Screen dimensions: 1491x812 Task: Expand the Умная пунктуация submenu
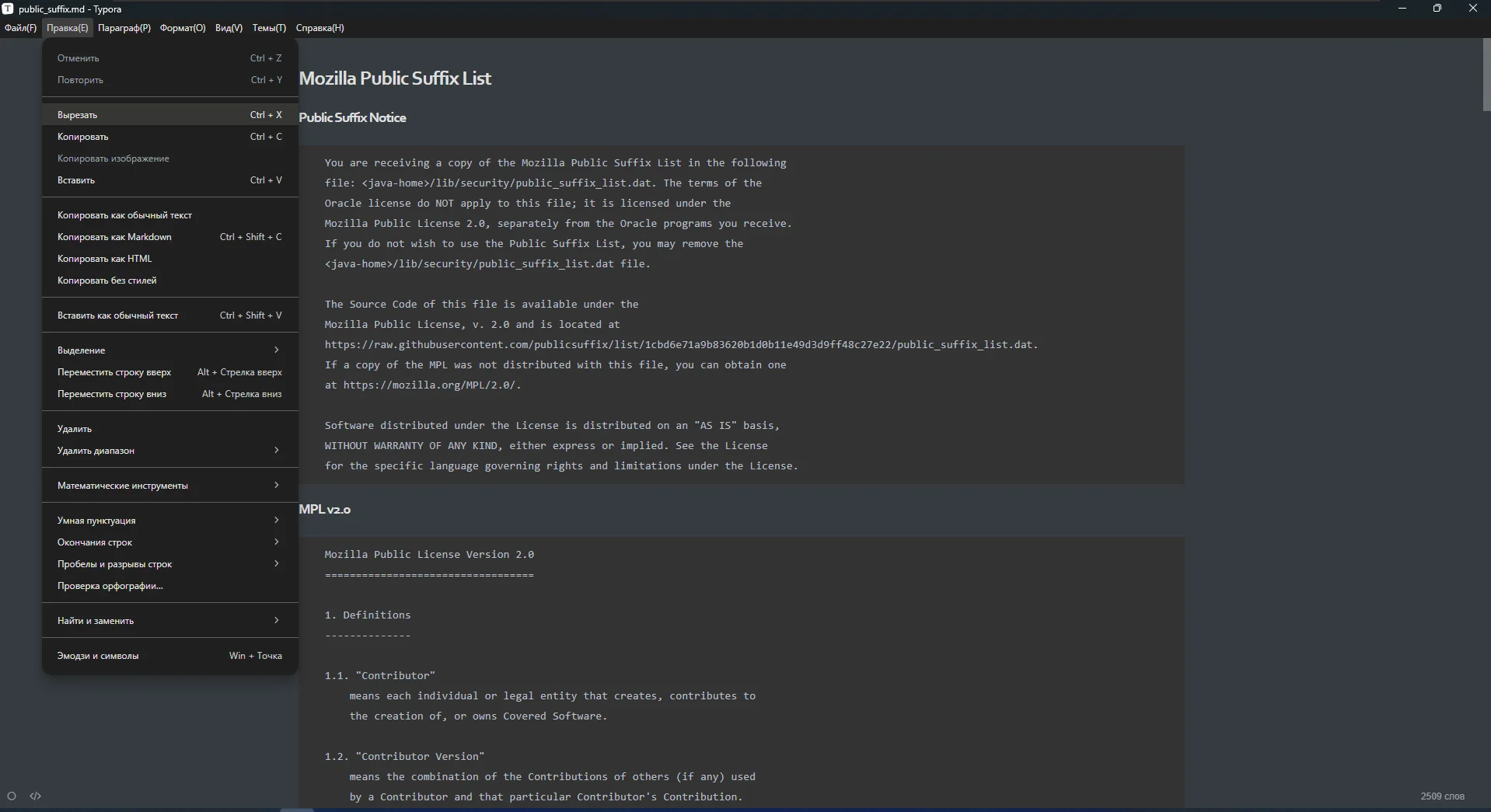pos(169,521)
